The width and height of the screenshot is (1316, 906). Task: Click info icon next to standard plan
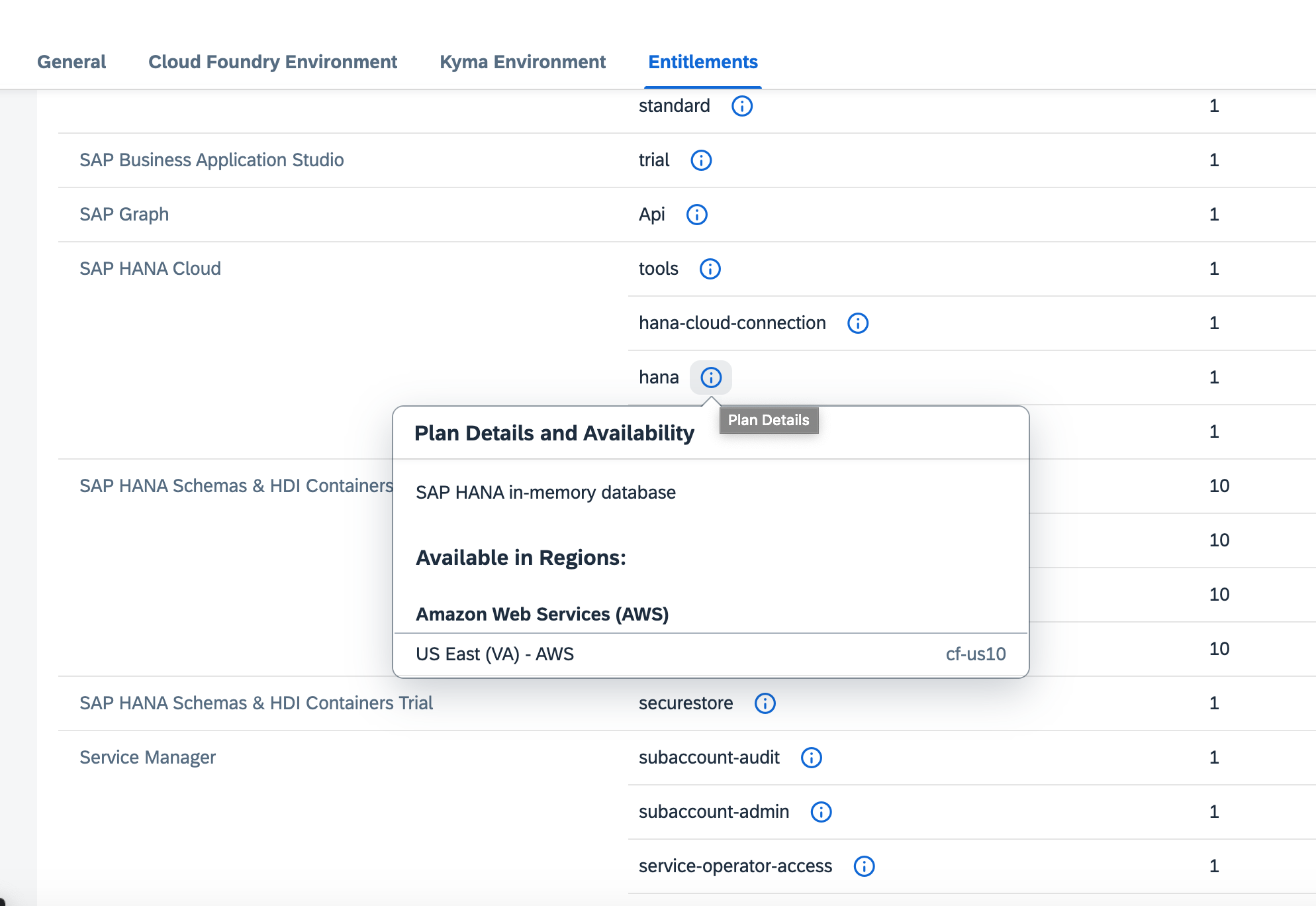point(741,106)
